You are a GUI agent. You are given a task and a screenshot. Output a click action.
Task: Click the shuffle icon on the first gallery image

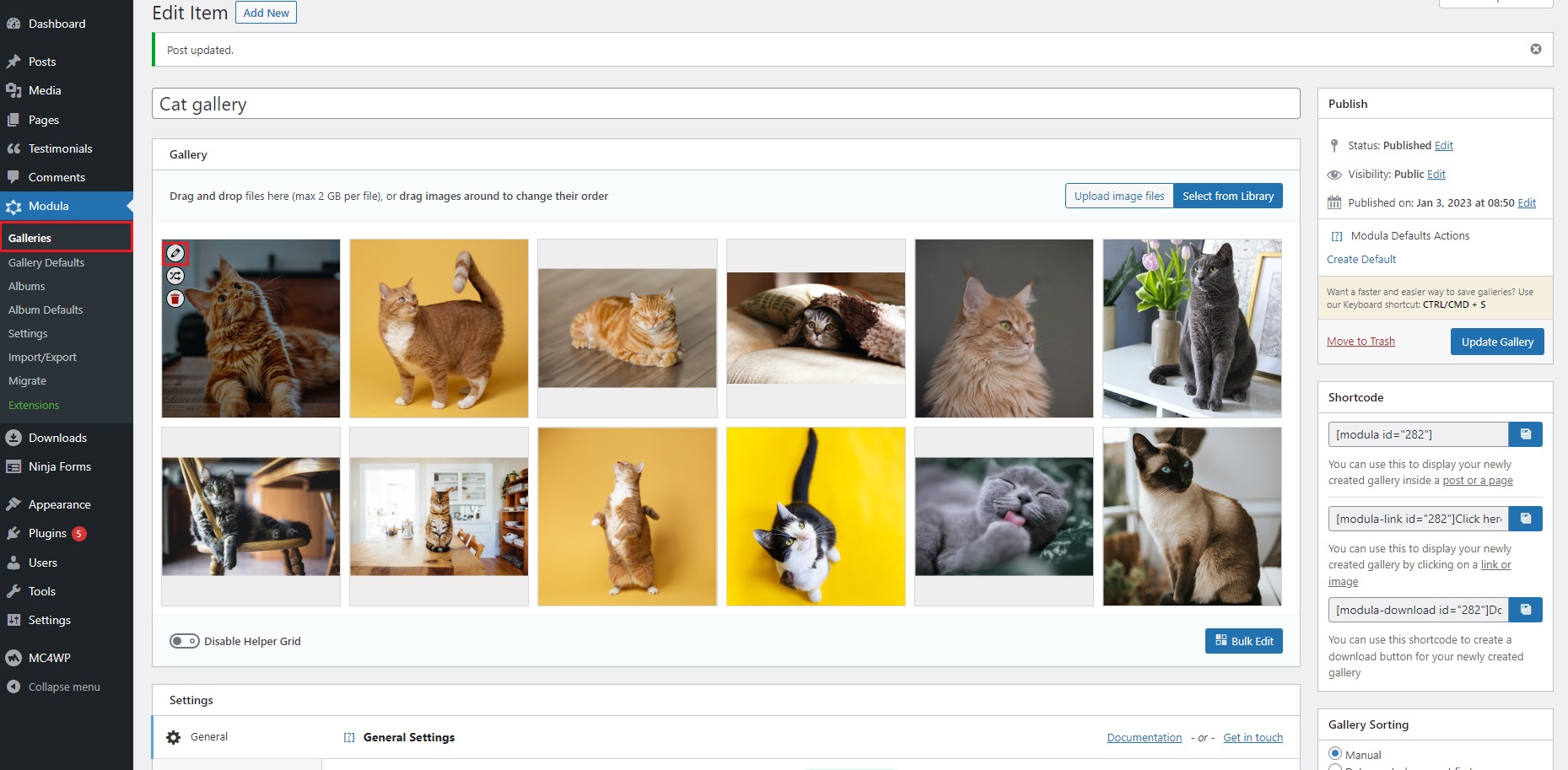(175, 276)
